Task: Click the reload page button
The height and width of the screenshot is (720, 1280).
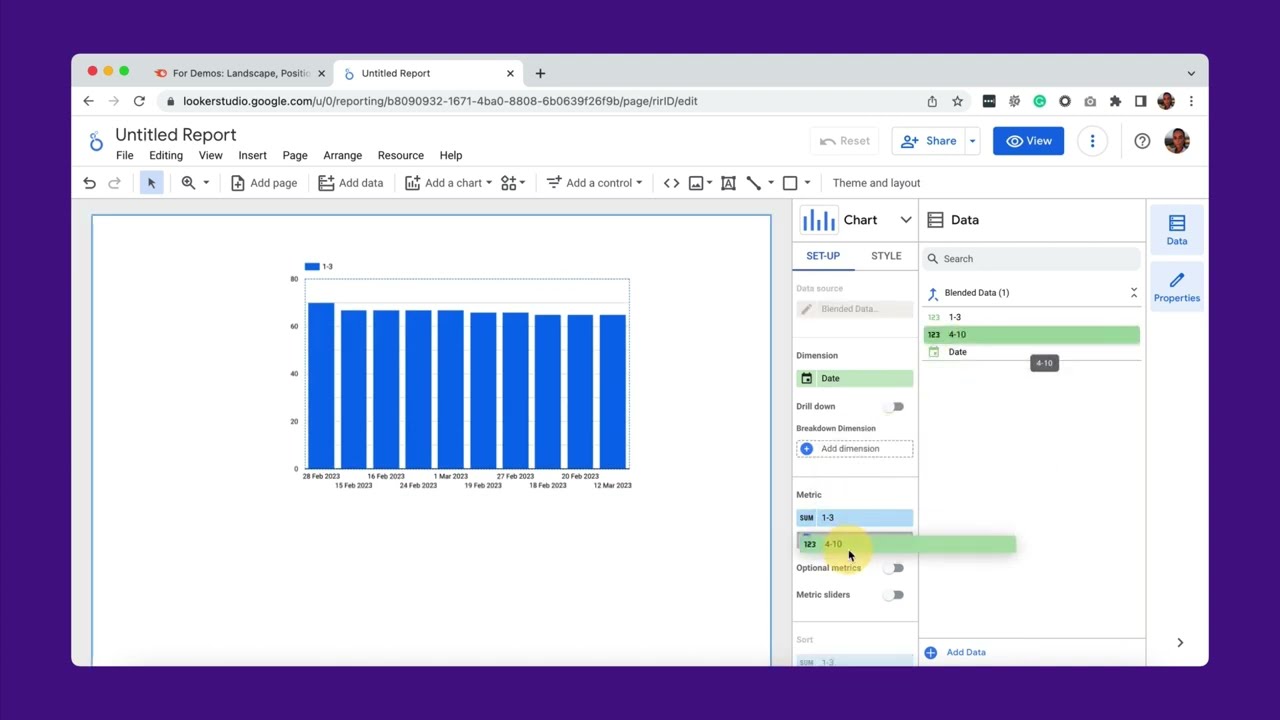Action: 139,101
